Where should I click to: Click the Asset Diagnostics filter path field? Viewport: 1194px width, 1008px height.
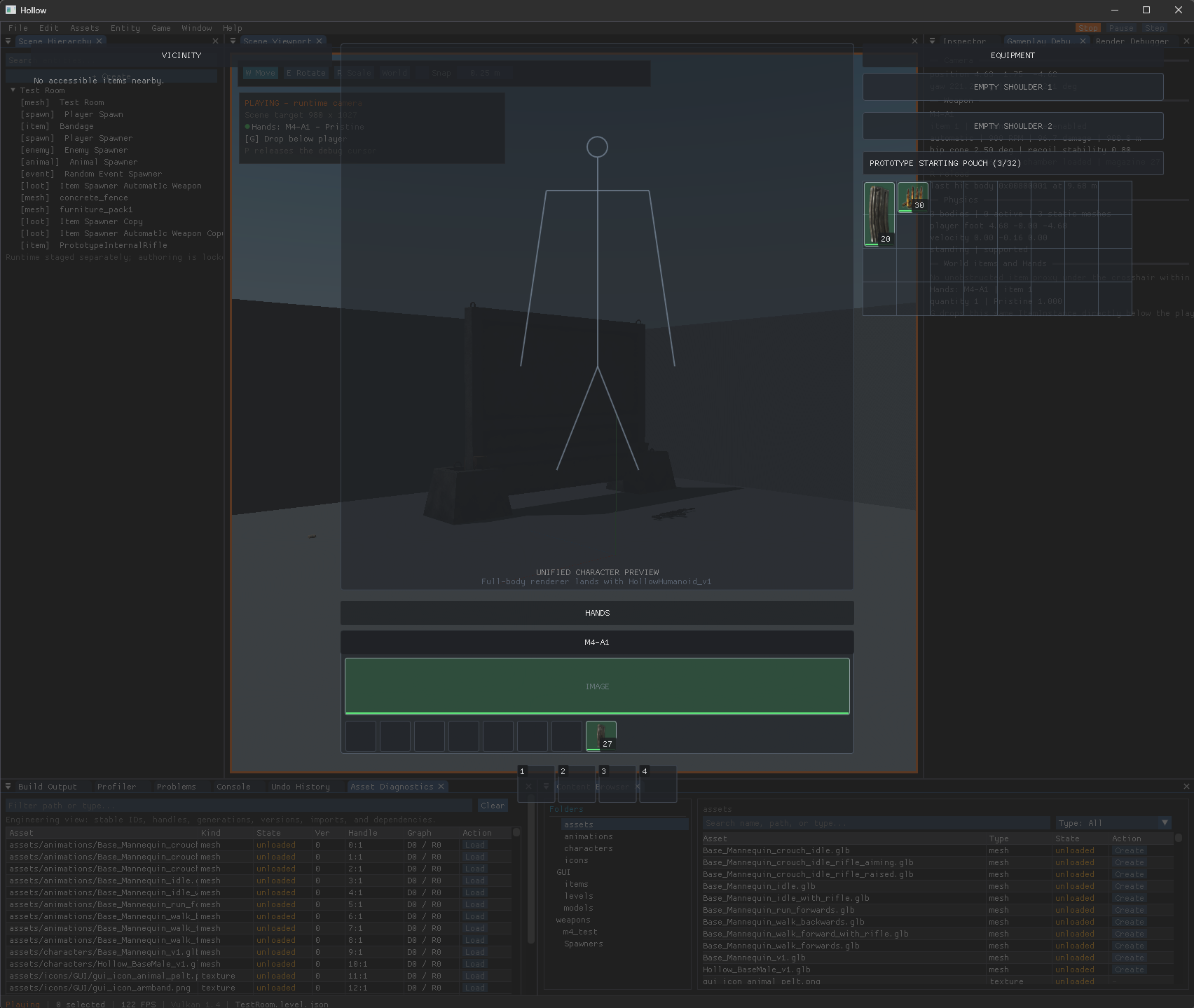coord(238,806)
